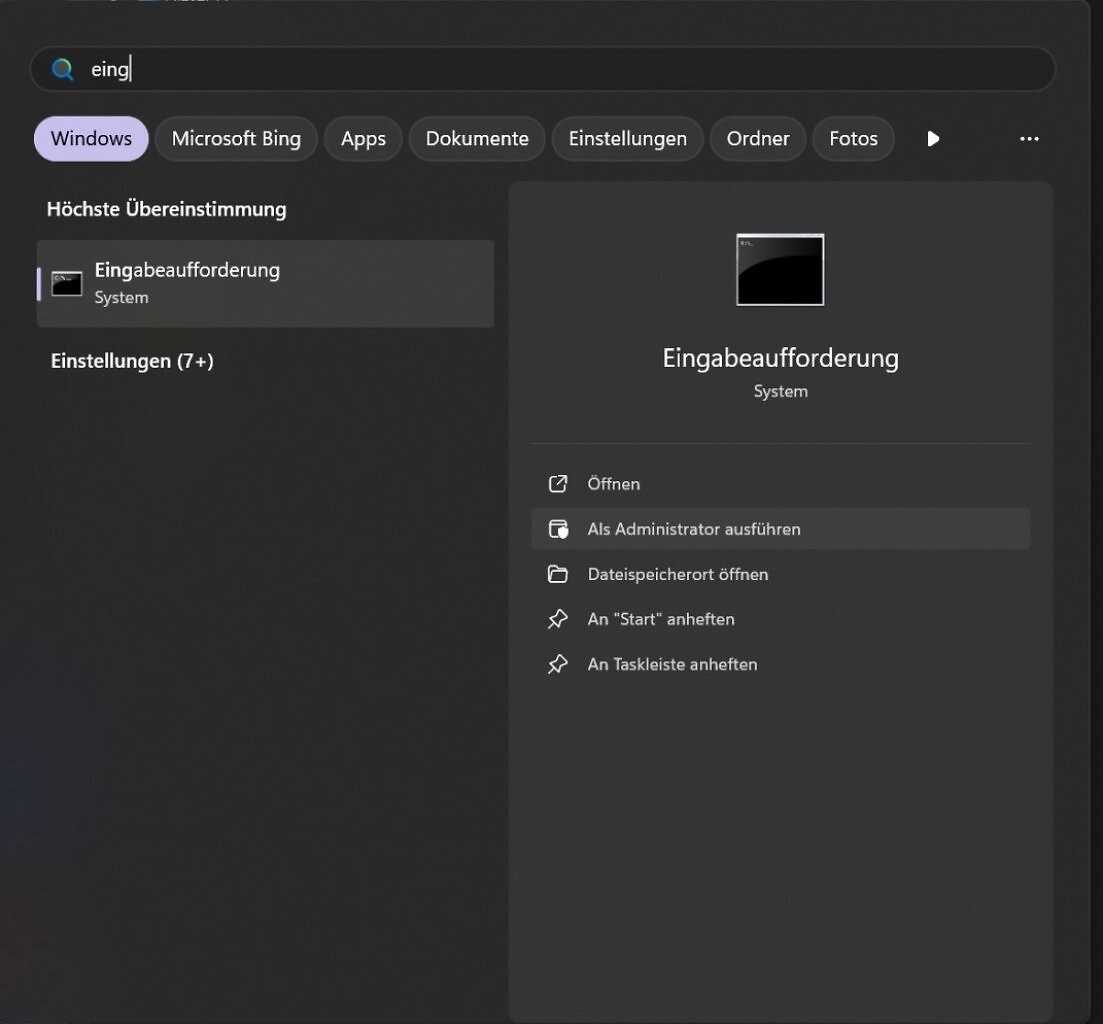Click the large Eingabeaufforderung preview icon
Image resolution: width=1103 pixels, height=1024 pixels.
point(780,269)
